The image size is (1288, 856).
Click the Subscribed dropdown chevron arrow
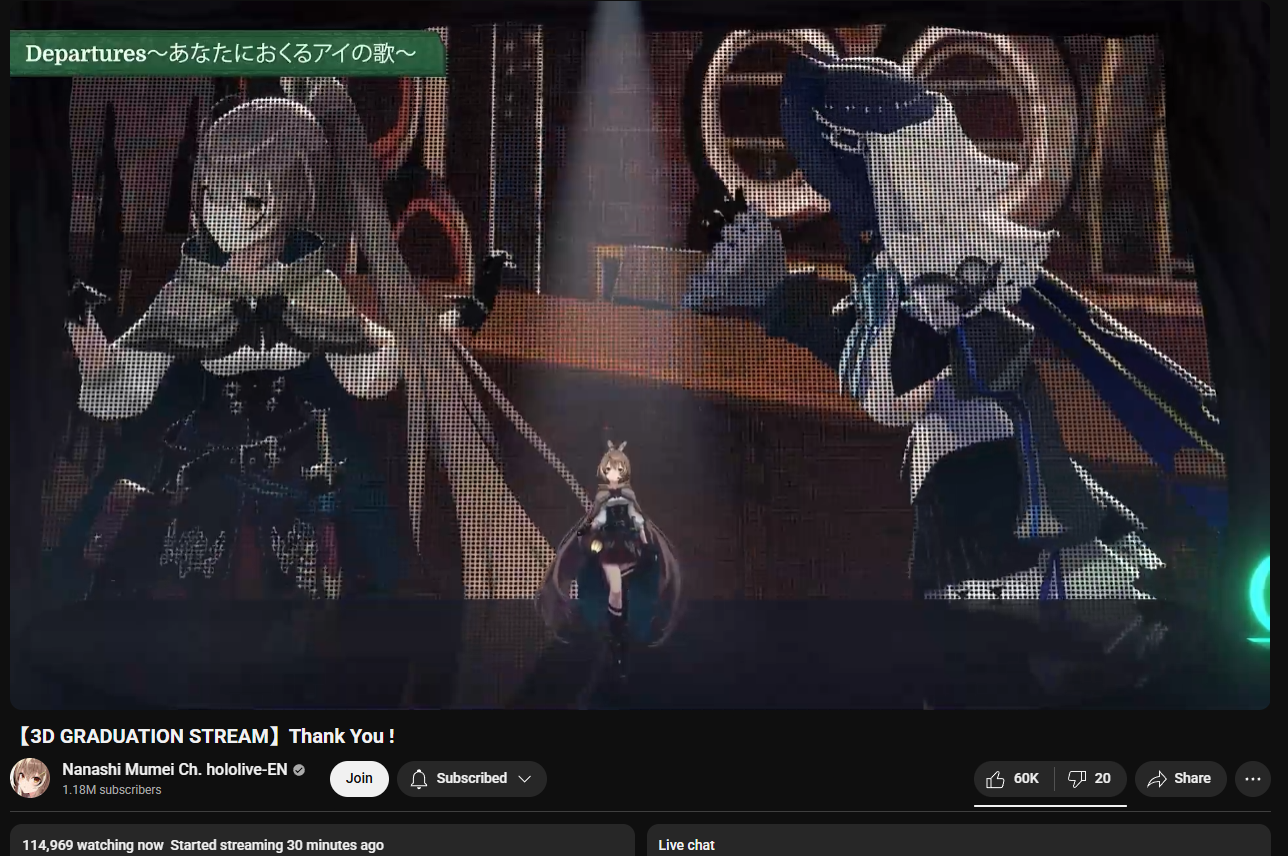pyautogui.click(x=524, y=779)
